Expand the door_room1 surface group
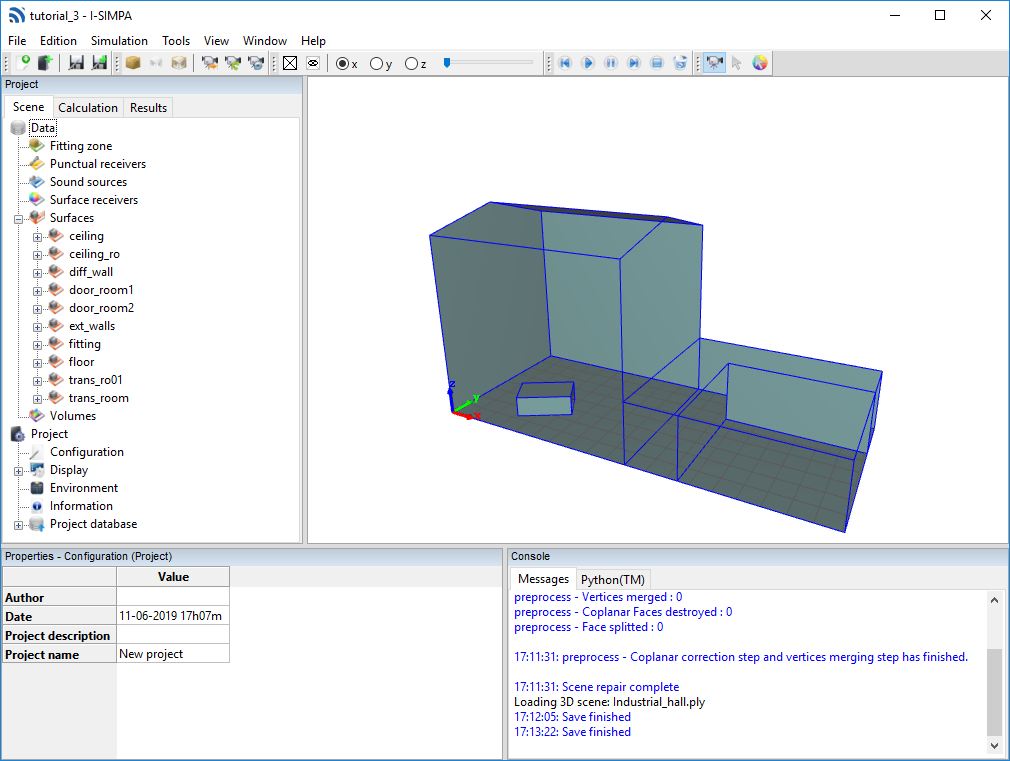Image resolution: width=1010 pixels, height=761 pixels. pos(37,291)
